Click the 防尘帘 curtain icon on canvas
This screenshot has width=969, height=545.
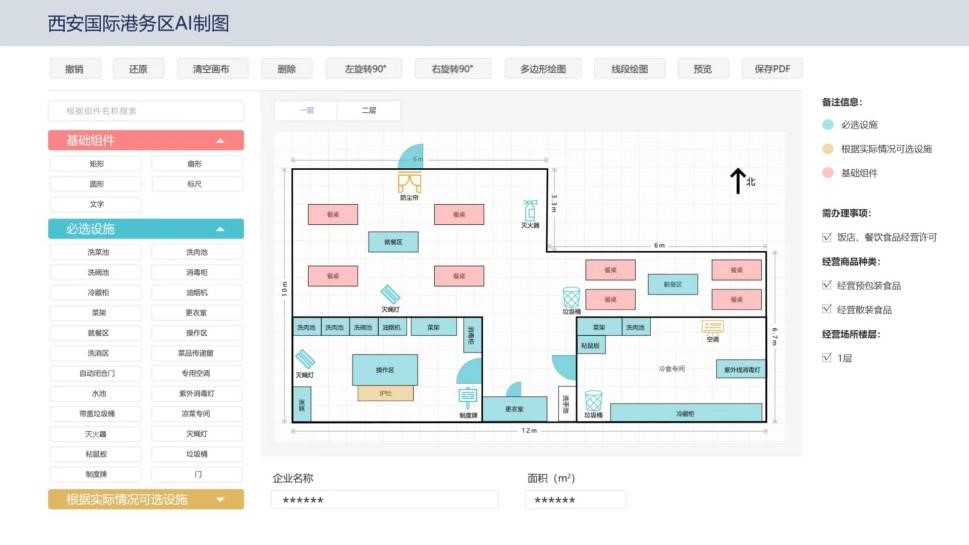pos(409,182)
